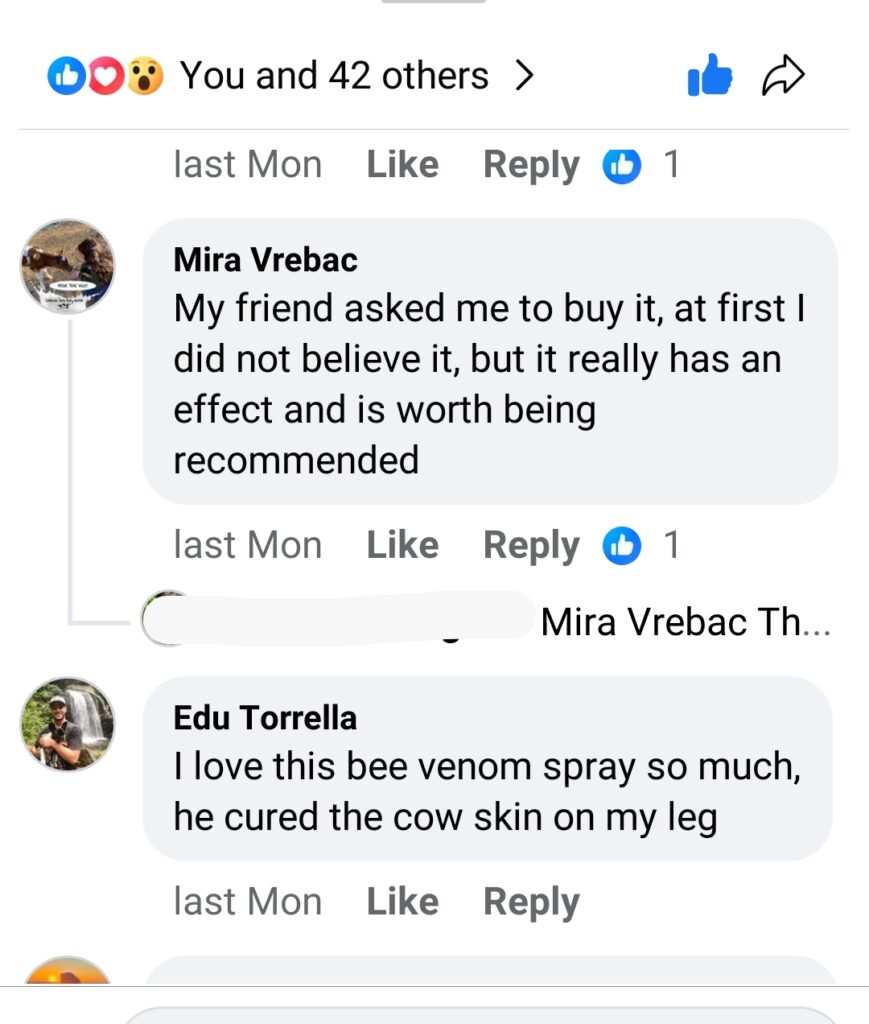Expand the reply mentioning Mira Vrebac
This screenshot has width=869, height=1024.
point(684,623)
